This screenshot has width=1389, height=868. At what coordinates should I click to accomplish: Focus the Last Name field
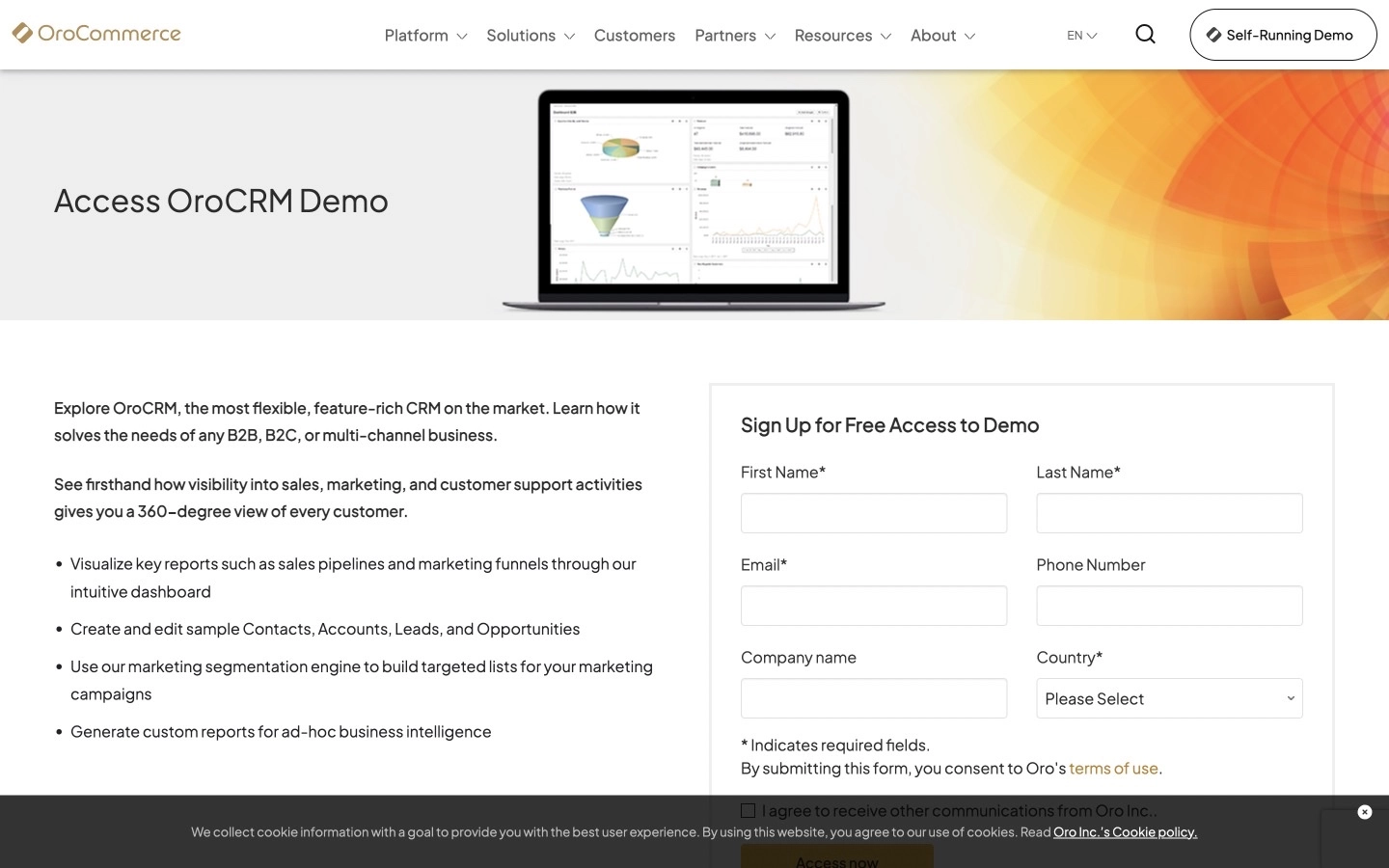(1169, 513)
